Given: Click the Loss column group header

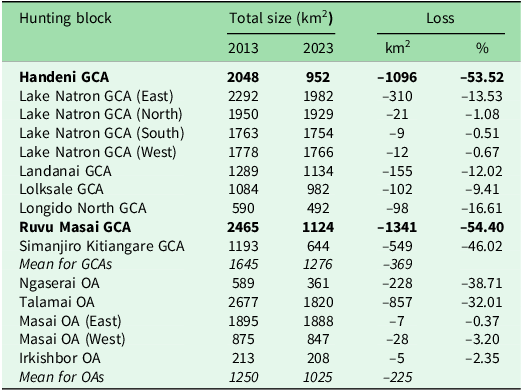Looking at the screenshot, I should pos(440,18).
